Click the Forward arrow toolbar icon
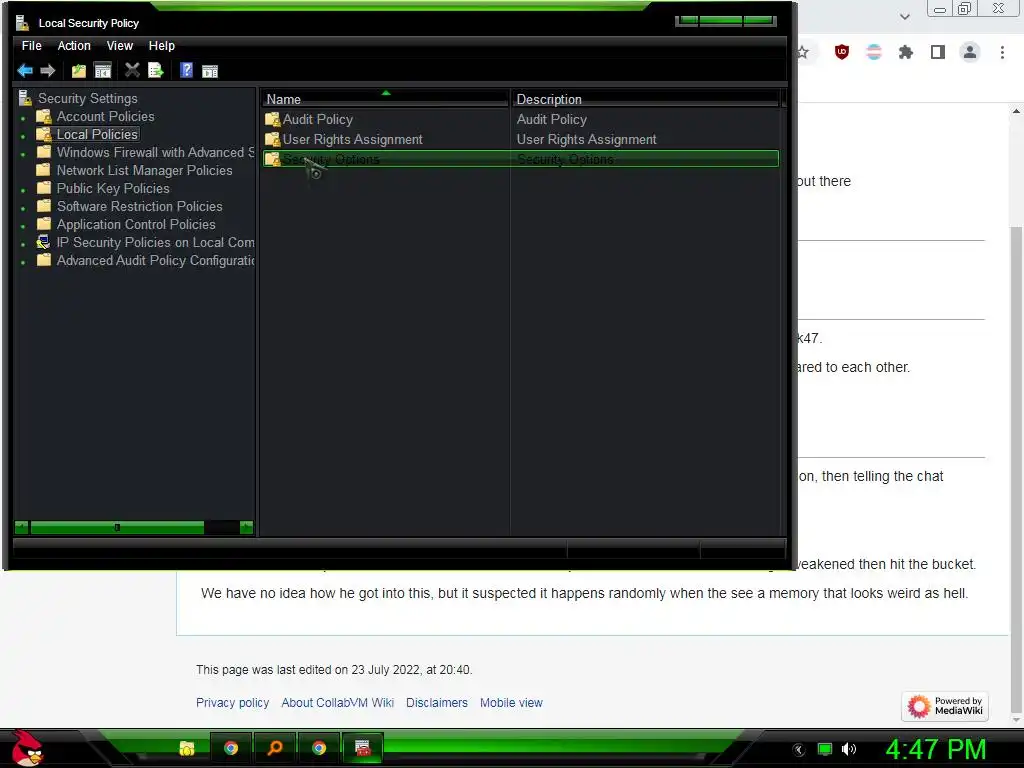 pyautogui.click(x=48, y=71)
